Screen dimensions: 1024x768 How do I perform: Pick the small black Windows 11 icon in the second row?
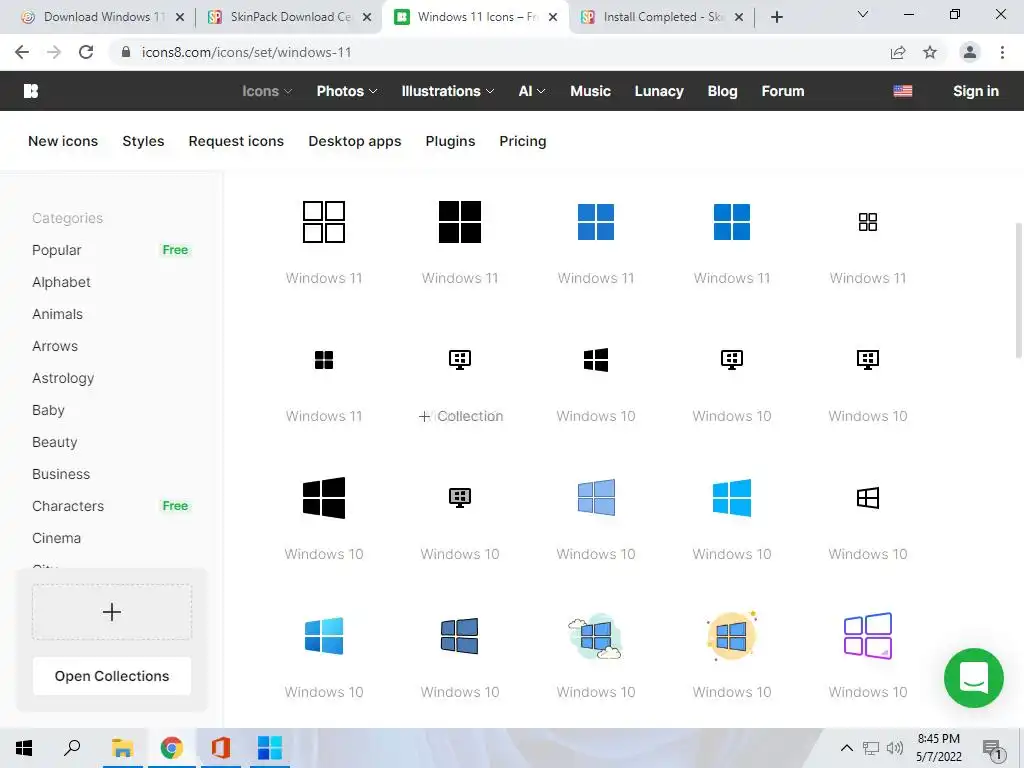(x=324, y=360)
